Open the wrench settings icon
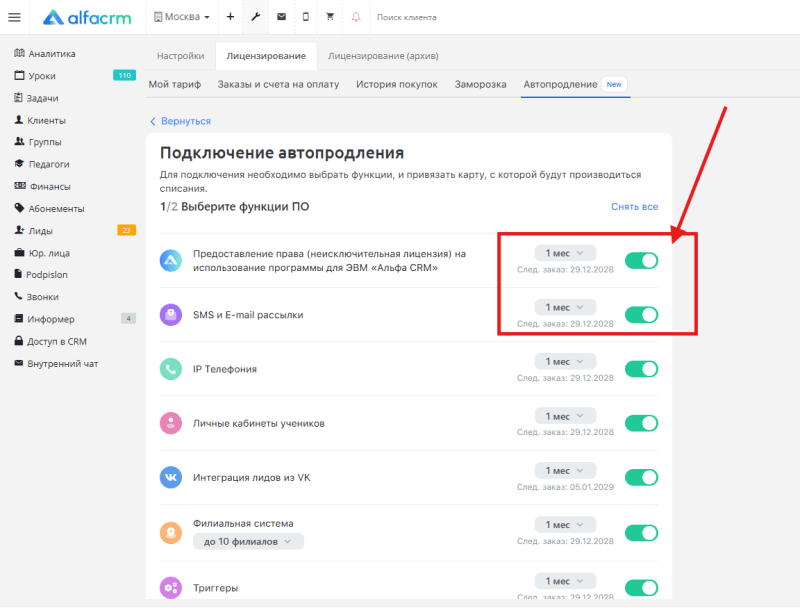The height and width of the screenshot is (608, 800). pos(255,17)
